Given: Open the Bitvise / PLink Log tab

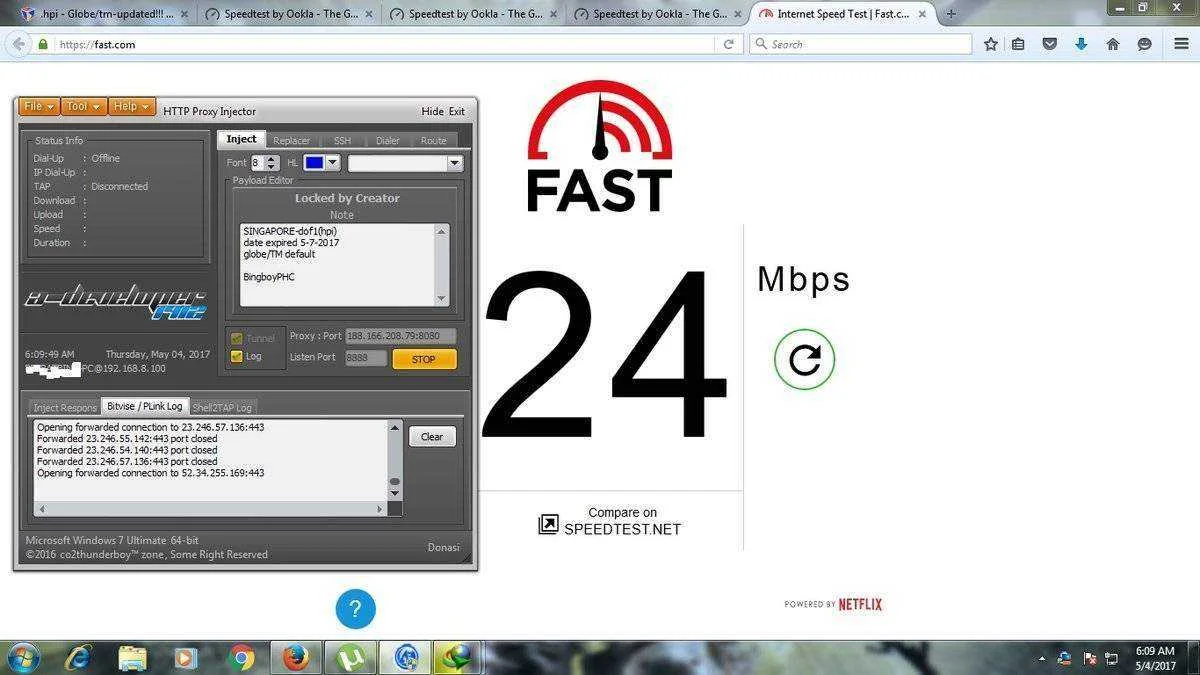Looking at the screenshot, I should pos(145,406).
